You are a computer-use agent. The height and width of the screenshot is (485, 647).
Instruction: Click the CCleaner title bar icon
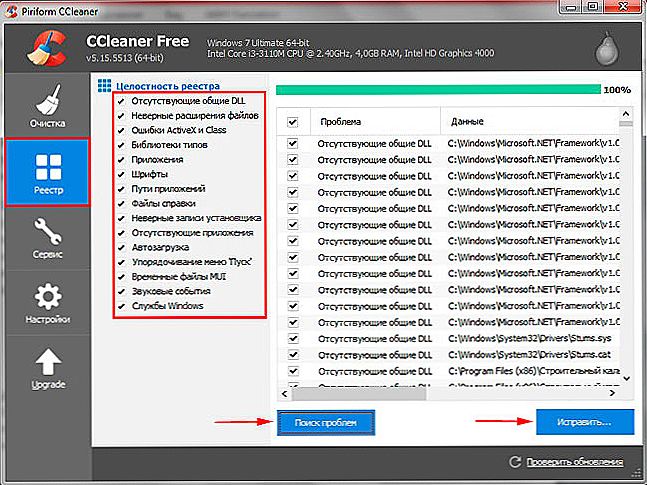click(x=11, y=11)
